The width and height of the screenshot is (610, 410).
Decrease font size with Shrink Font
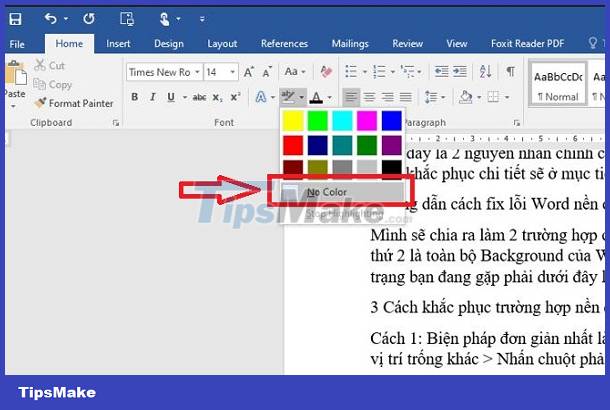(267, 72)
